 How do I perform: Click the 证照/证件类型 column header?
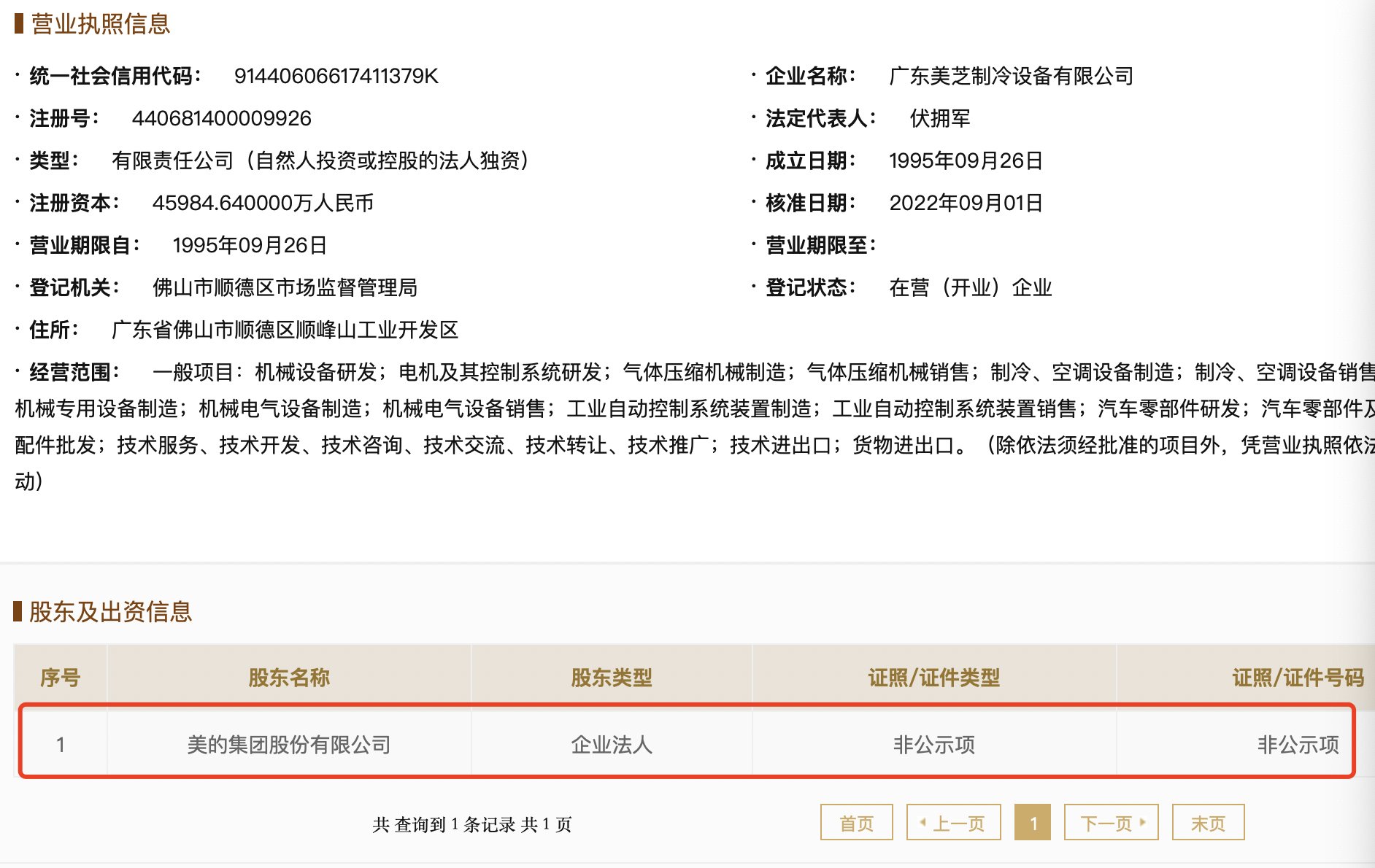tap(933, 678)
